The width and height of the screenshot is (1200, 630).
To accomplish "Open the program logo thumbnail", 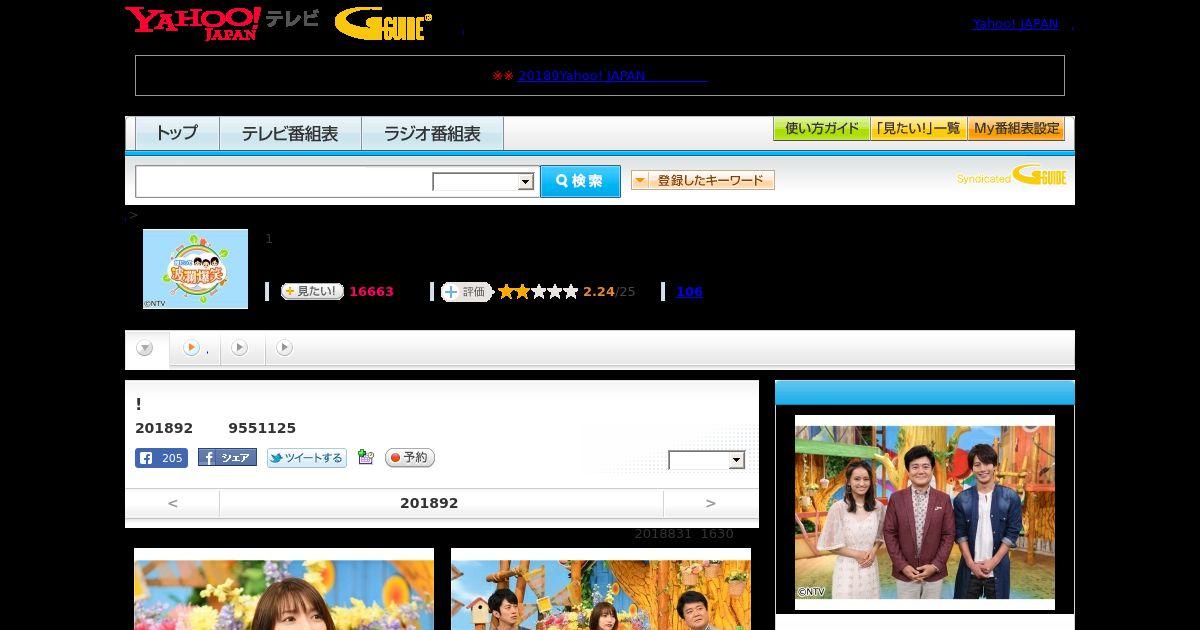I will tap(195, 269).
